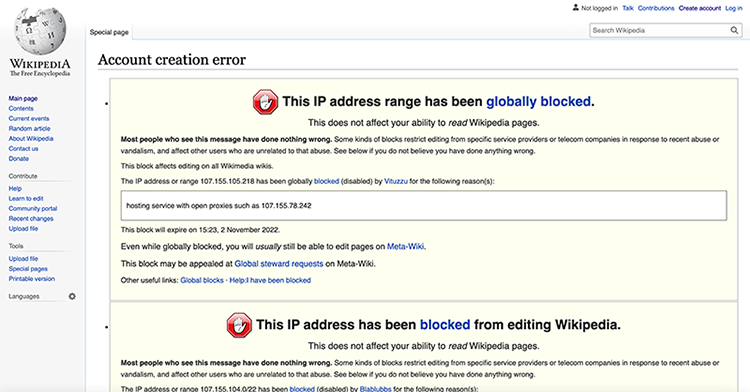Click the 'This block will expire on 15:23' text

pyautogui.click(x=200, y=230)
